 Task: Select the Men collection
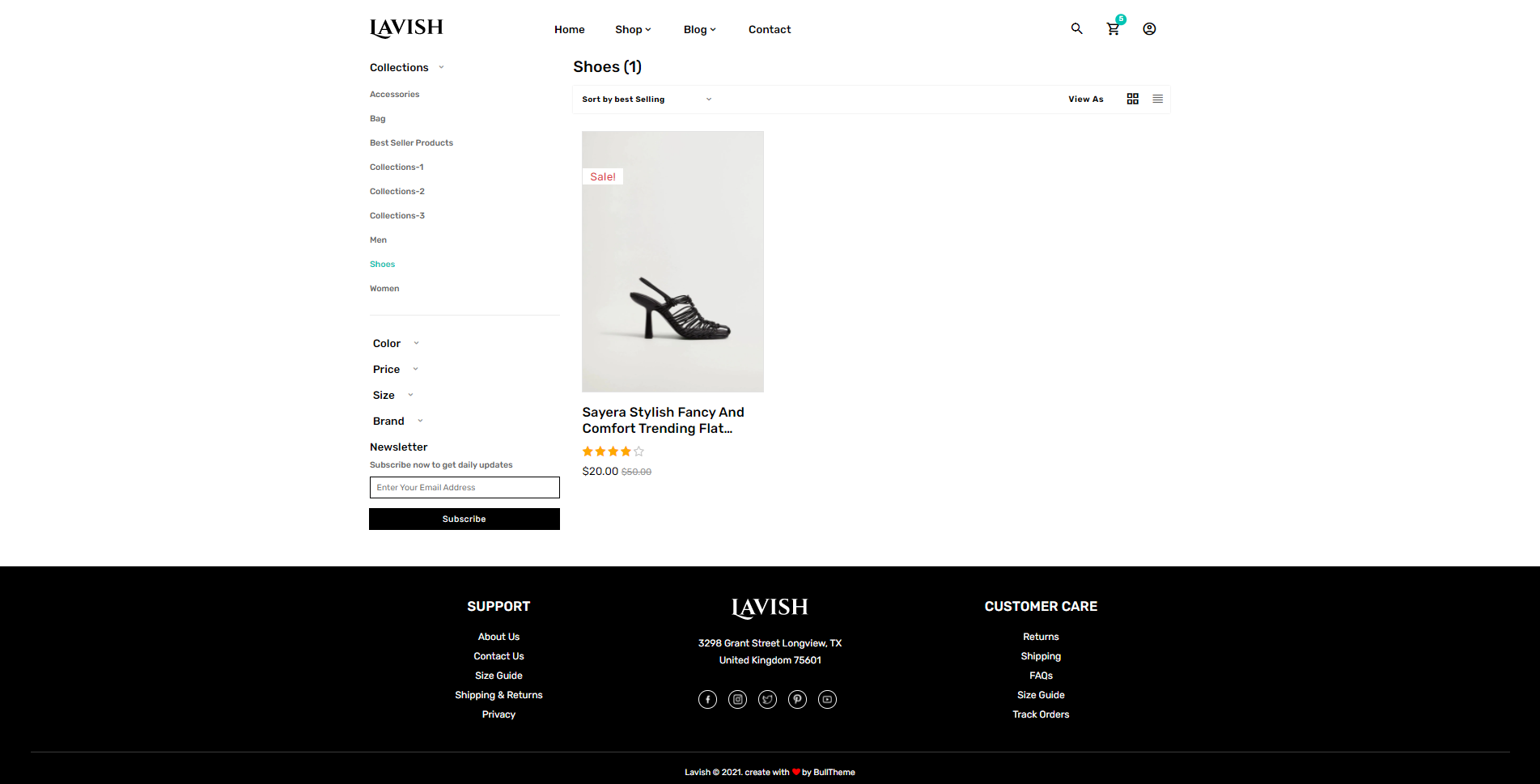point(378,240)
